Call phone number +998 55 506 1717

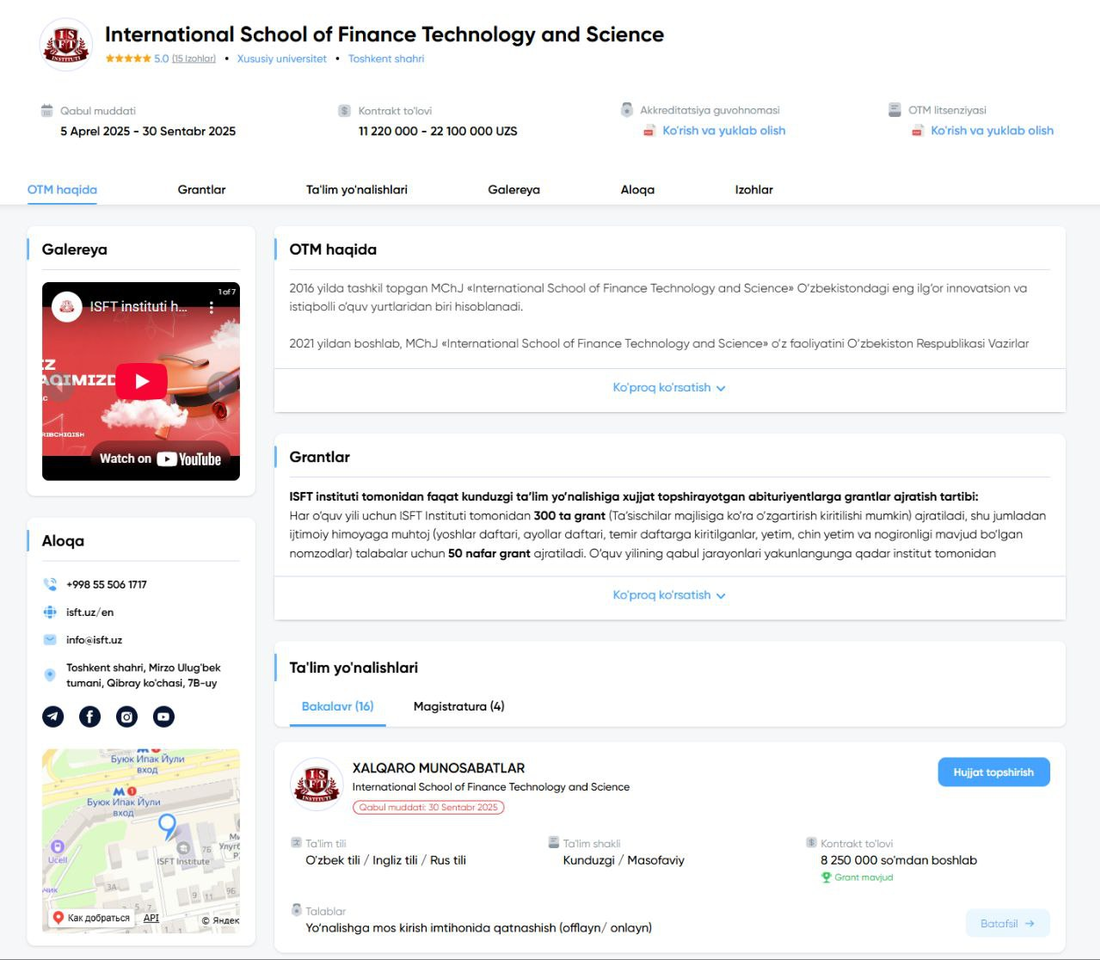point(107,585)
